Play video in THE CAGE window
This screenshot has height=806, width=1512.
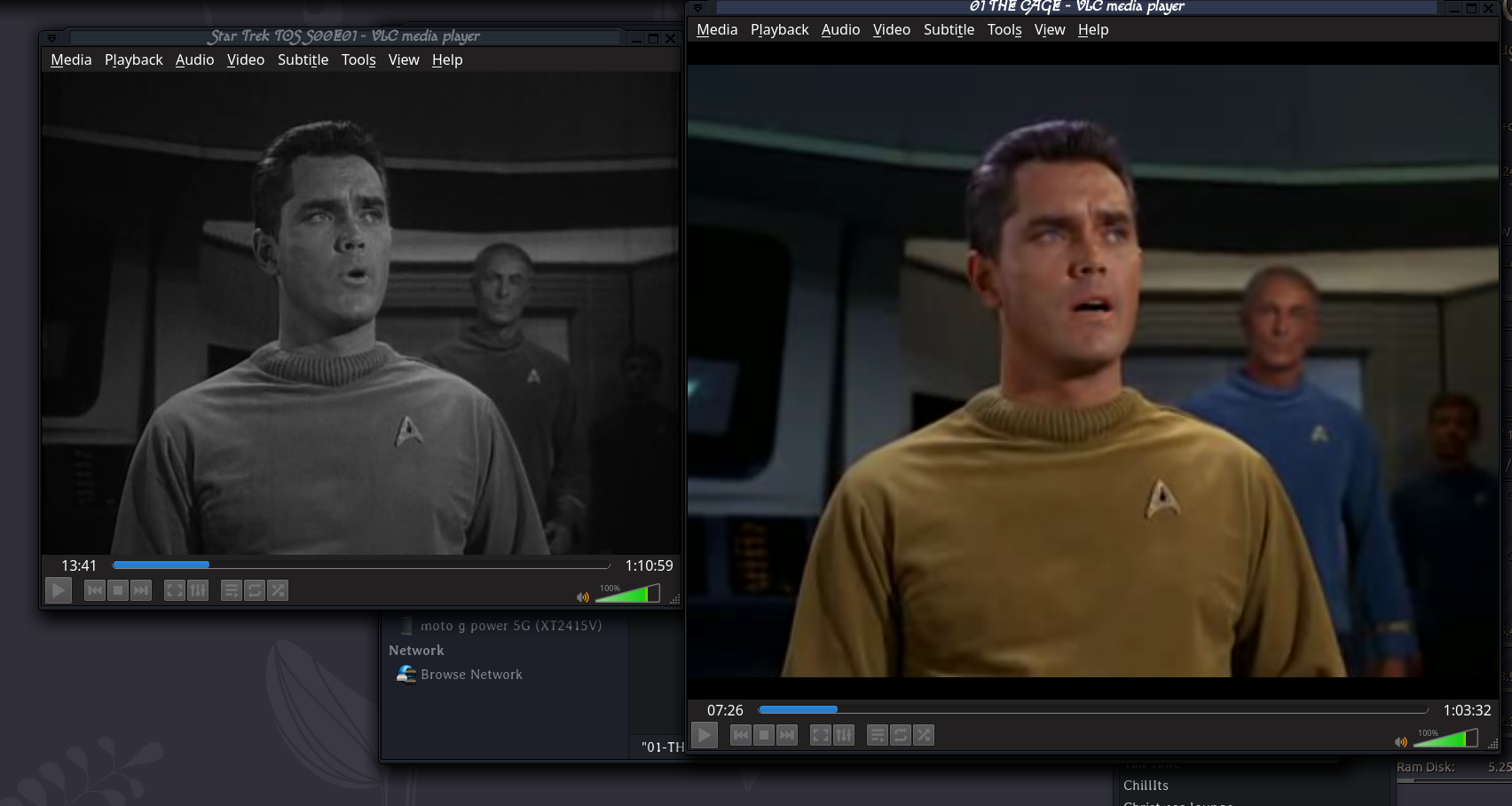pos(704,735)
